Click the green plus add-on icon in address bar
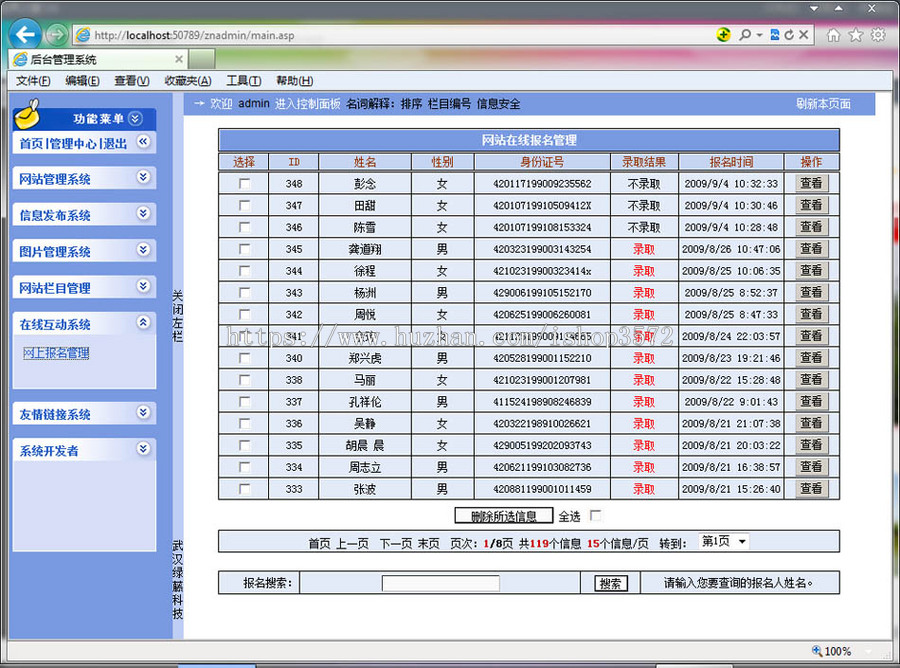This screenshot has width=900, height=668. click(x=724, y=35)
